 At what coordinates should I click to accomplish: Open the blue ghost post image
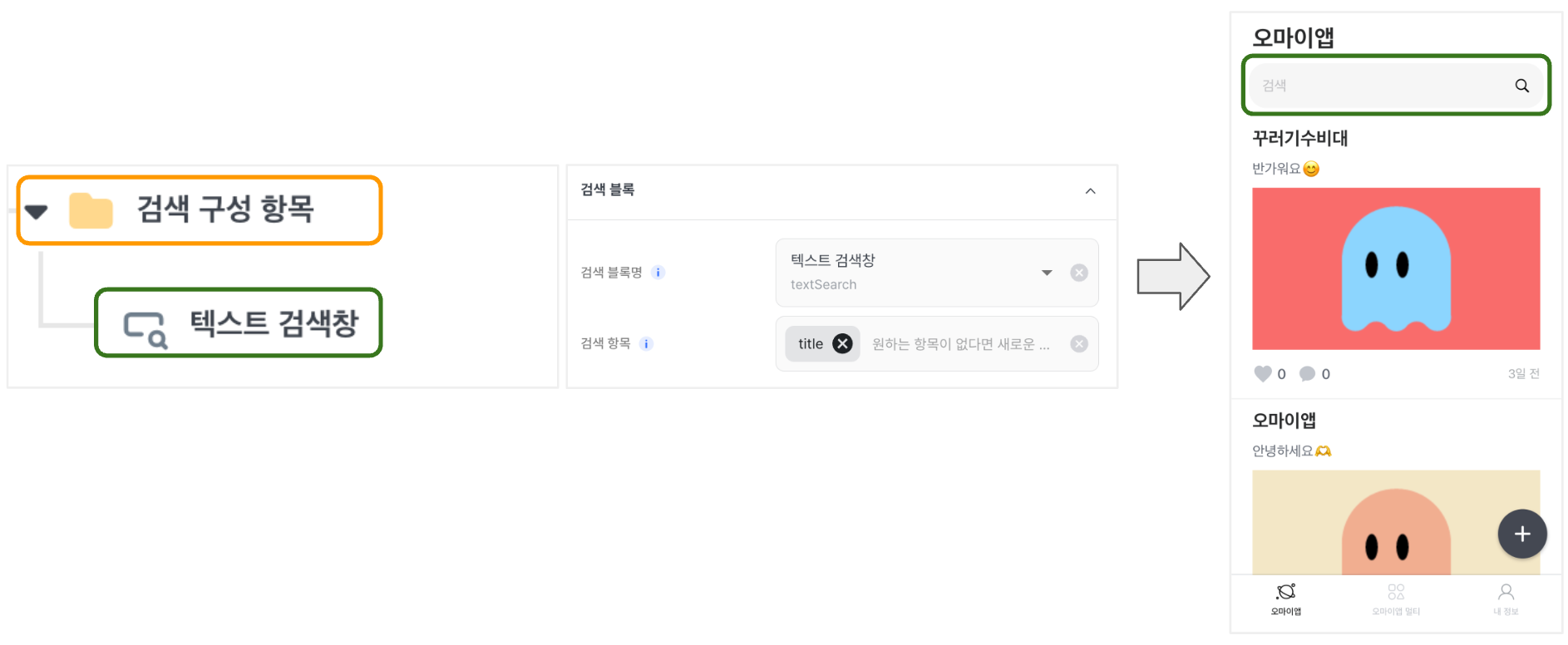click(x=1396, y=268)
